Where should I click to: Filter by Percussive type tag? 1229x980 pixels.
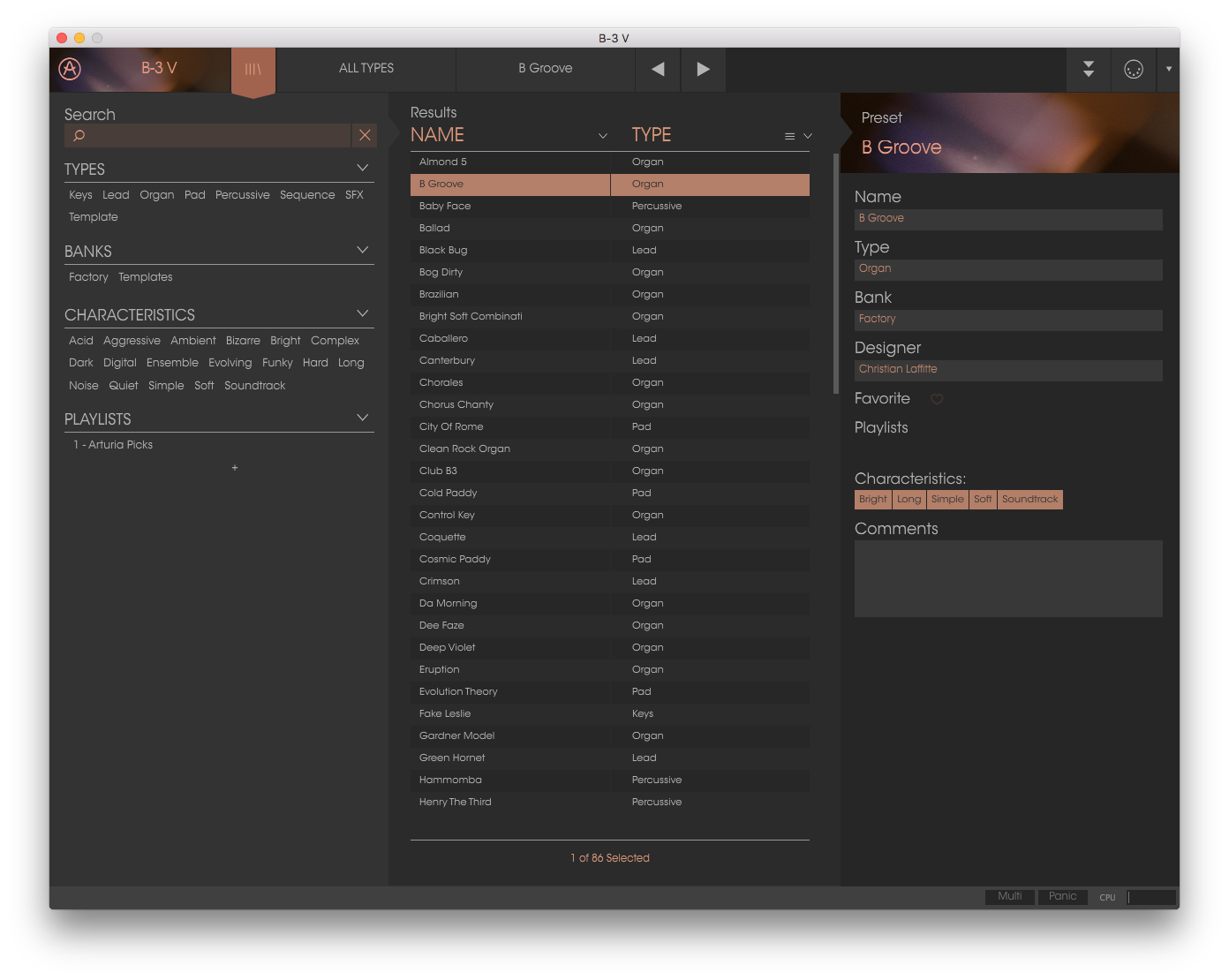[243, 195]
